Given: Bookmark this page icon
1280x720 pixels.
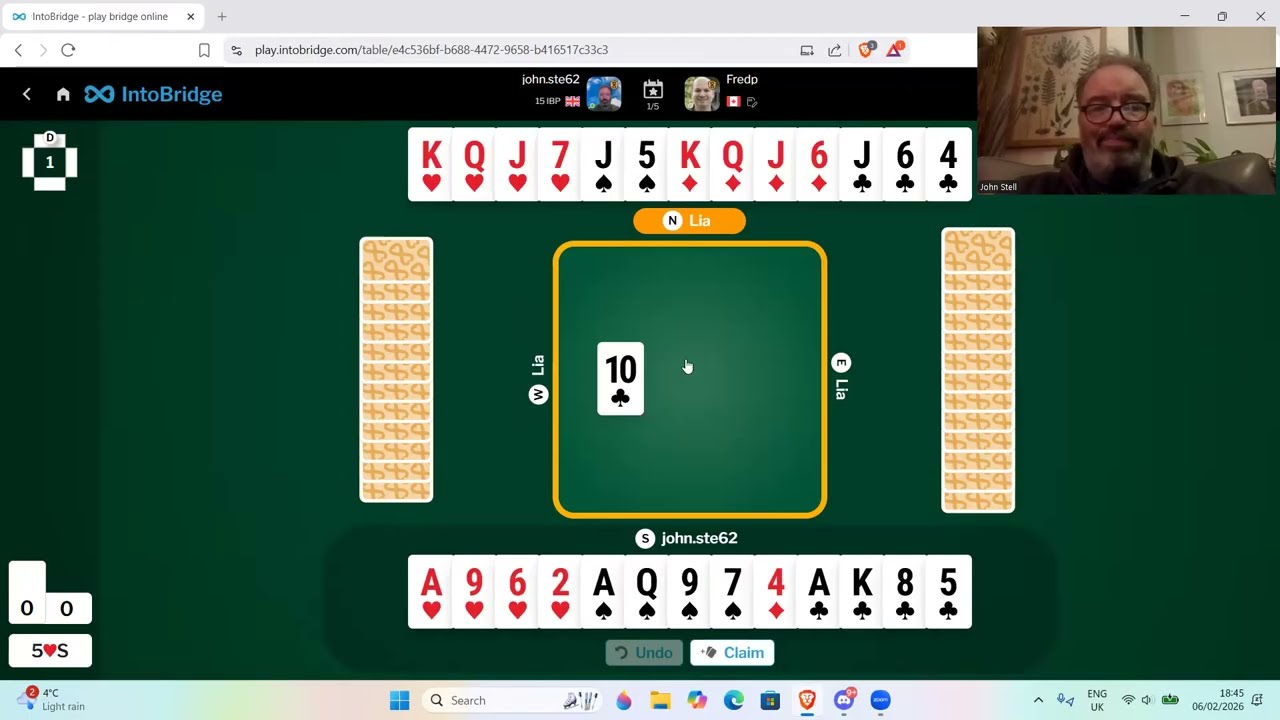Looking at the screenshot, I should 204,50.
